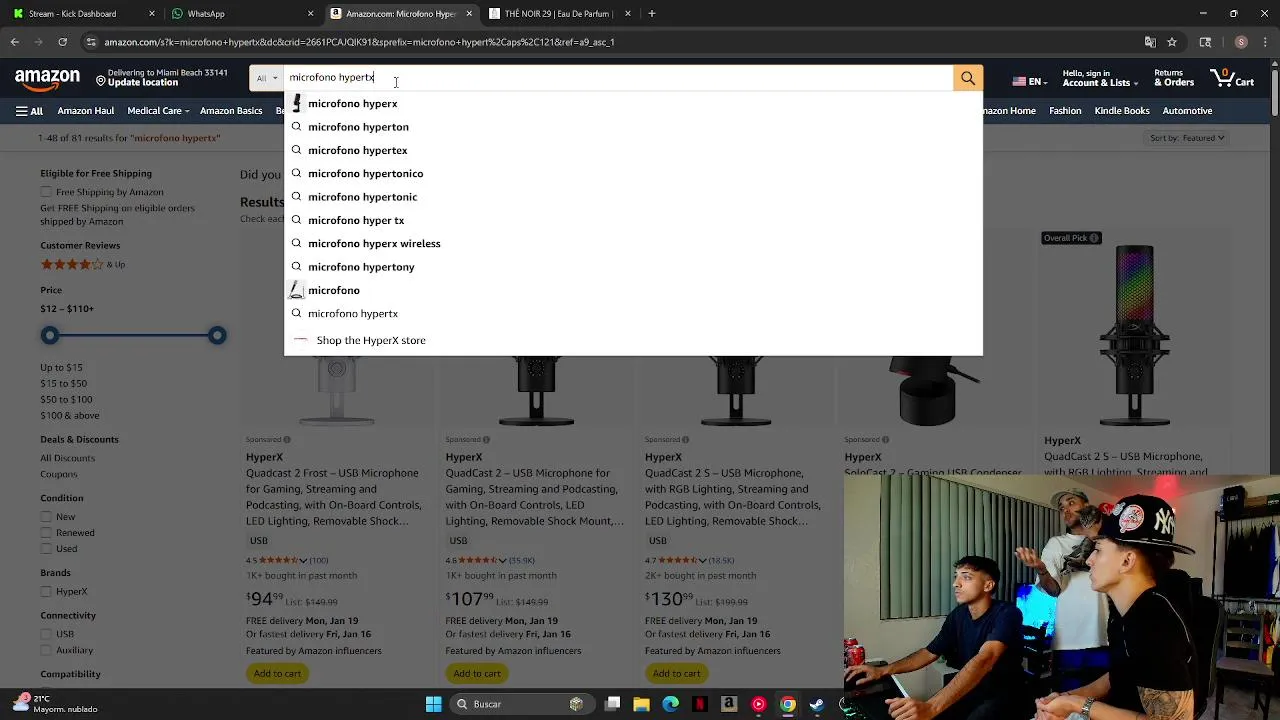Open Returns & Orders
Screen dimensions: 1280x720
pyautogui.click(x=1174, y=78)
